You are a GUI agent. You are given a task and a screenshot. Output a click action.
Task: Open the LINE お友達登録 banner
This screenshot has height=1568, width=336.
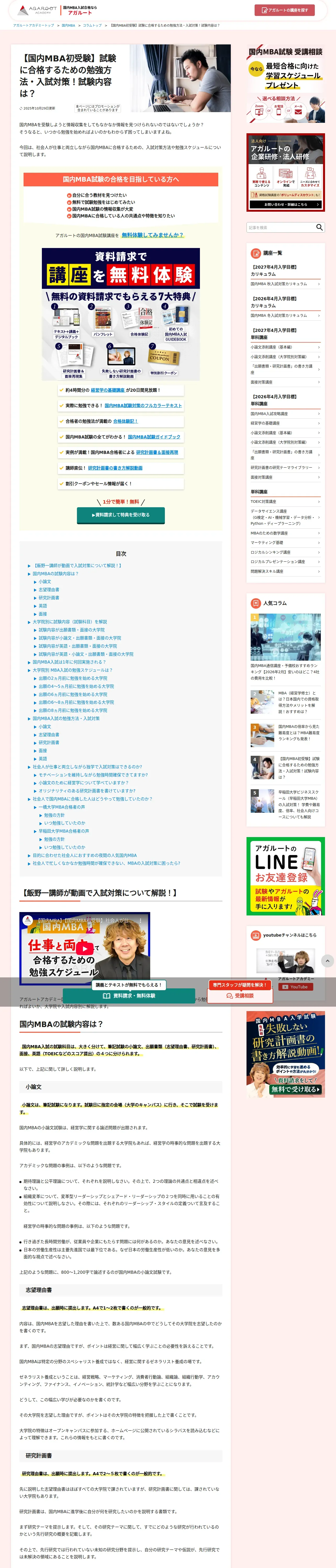285,876
